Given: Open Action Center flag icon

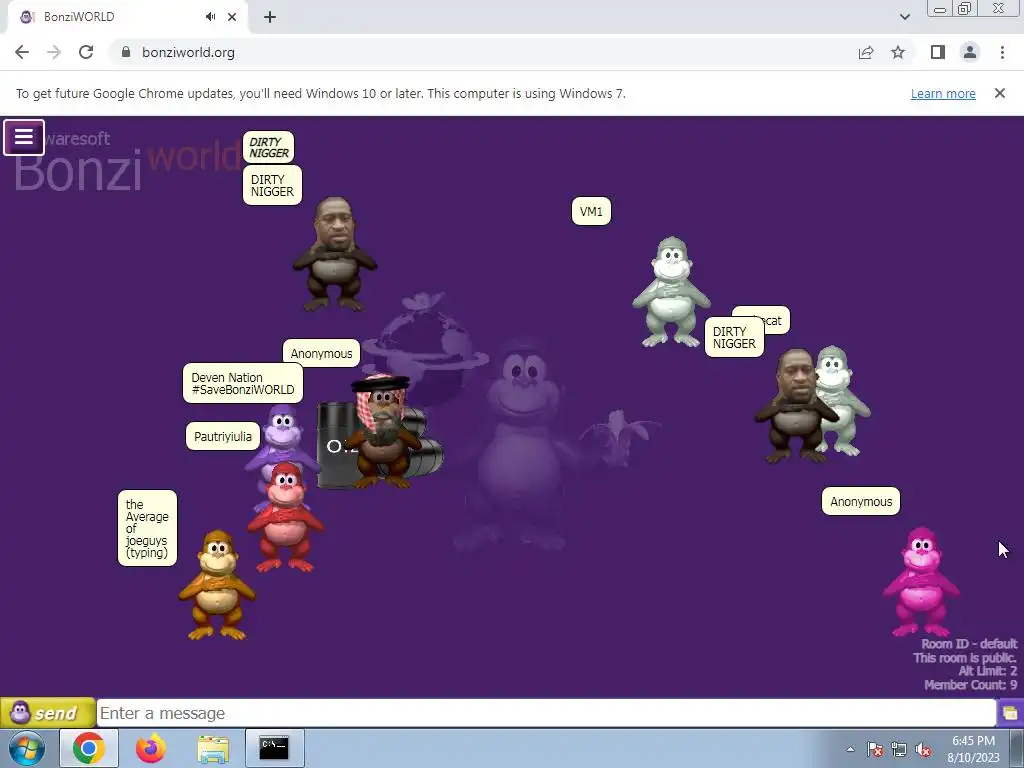Looking at the screenshot, I should click(x=875, y=749).
